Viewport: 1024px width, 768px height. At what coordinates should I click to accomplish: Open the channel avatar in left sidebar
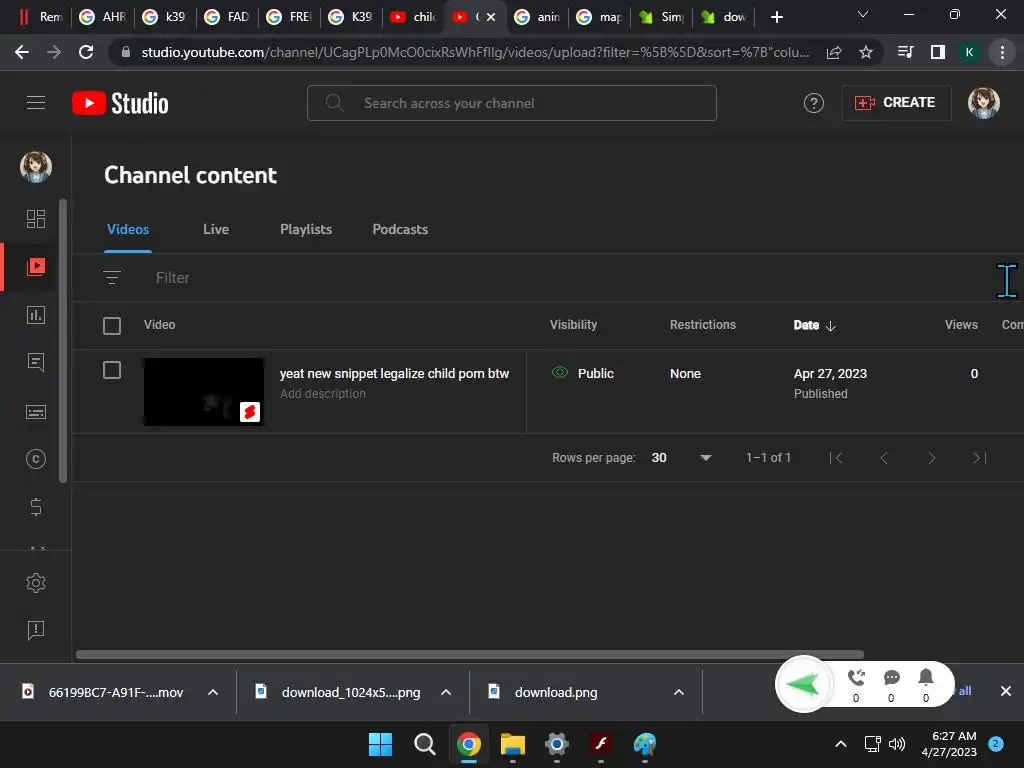pyautogui.click(x=36, y=167)
